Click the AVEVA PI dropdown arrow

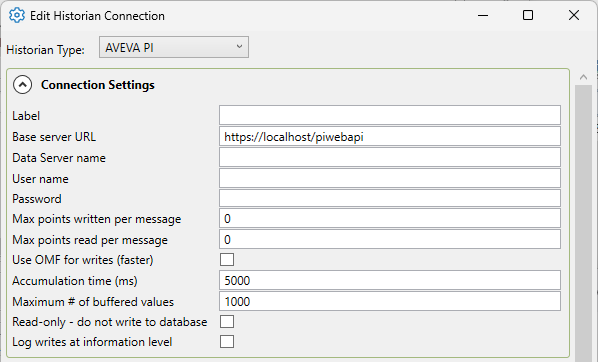[239, 47]
